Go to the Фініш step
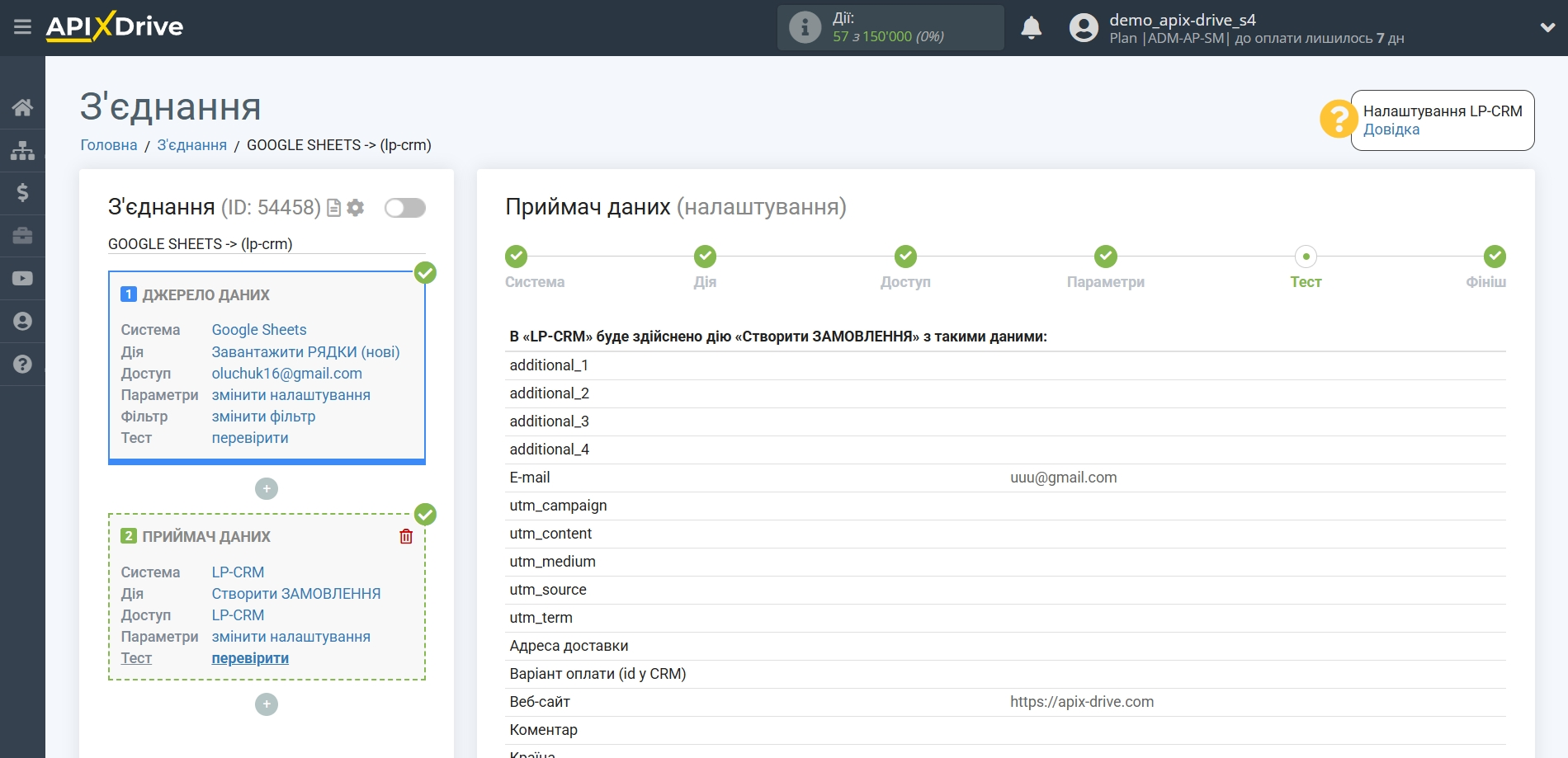 coord(1495,257)
